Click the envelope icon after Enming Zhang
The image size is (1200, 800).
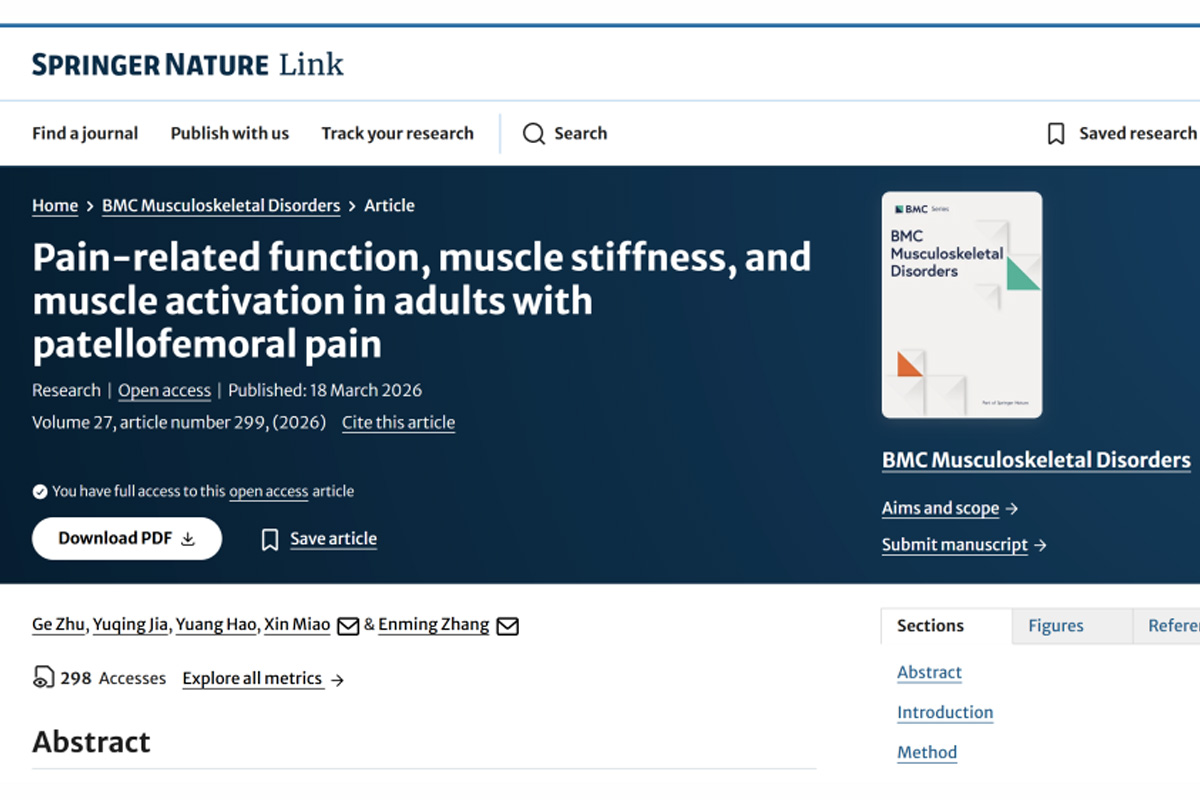(508, 626)
